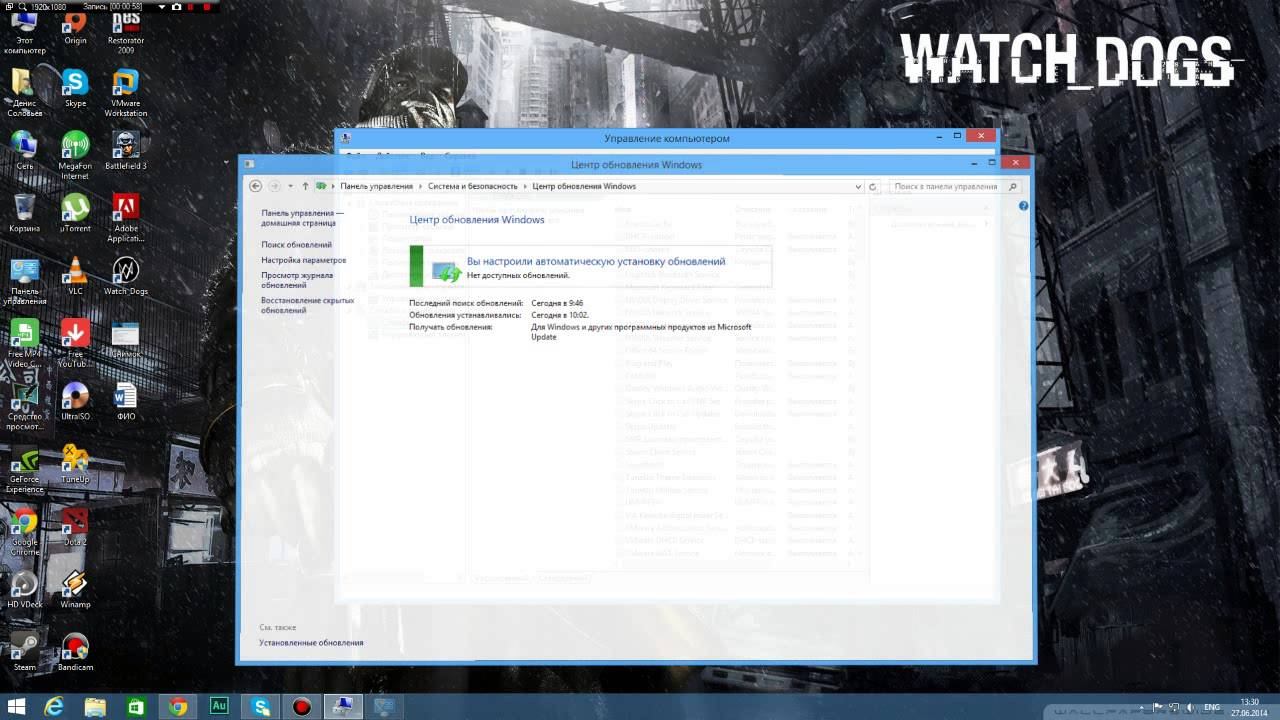The image size is (1280, 720).
Task: Open UltraISO desktop shortcut
Action: pyautogui.click(x=75, y=401)
